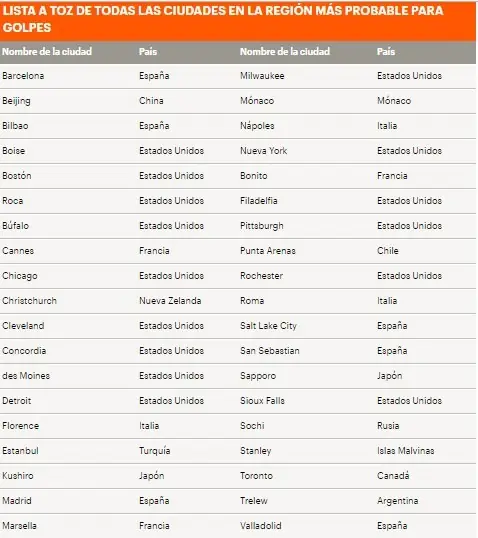478x538 pixels.
Task: Click the Beijing row city name
Action: click(16, 101)
